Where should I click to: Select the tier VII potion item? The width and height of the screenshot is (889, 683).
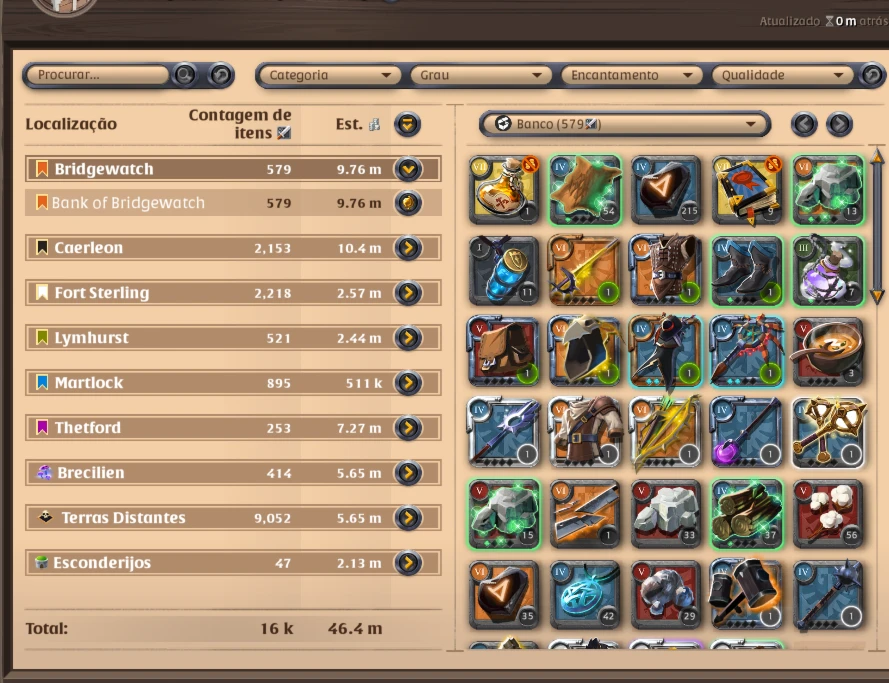click(504, 190)
